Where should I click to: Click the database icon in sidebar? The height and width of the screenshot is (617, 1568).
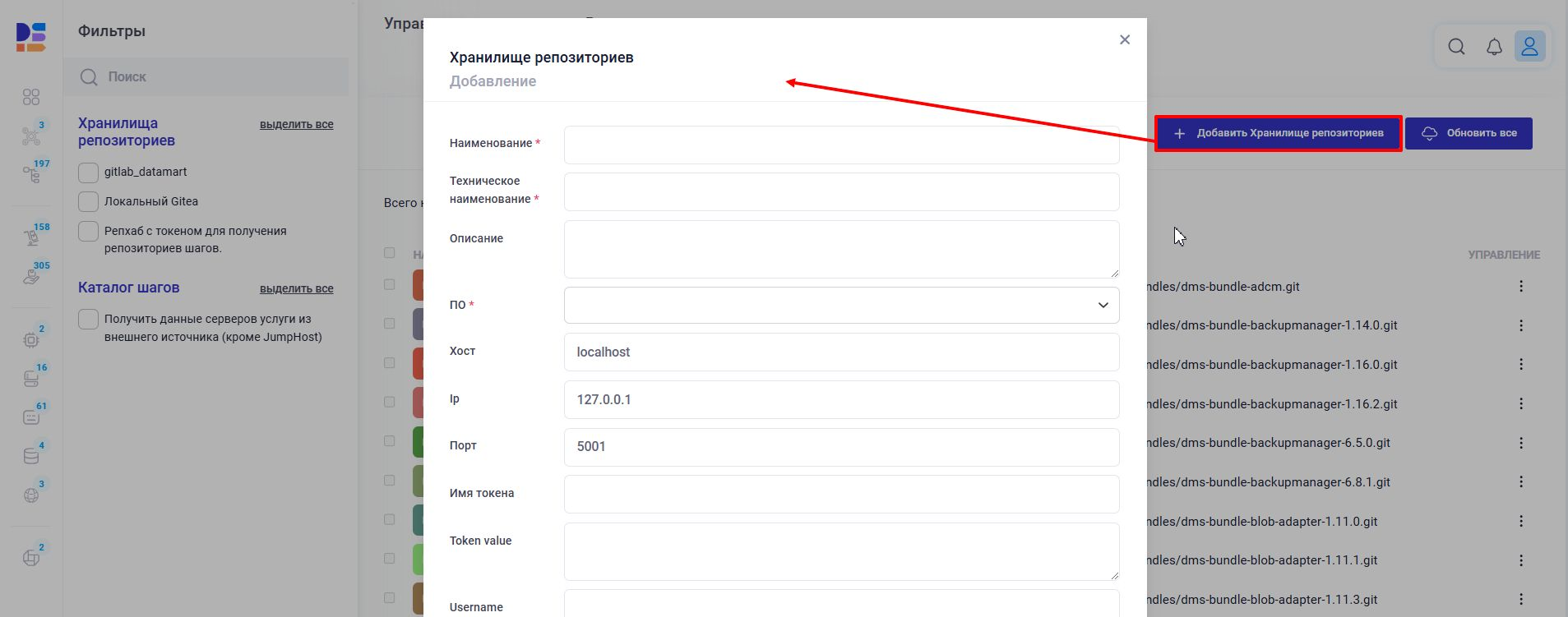click(31, 457)
